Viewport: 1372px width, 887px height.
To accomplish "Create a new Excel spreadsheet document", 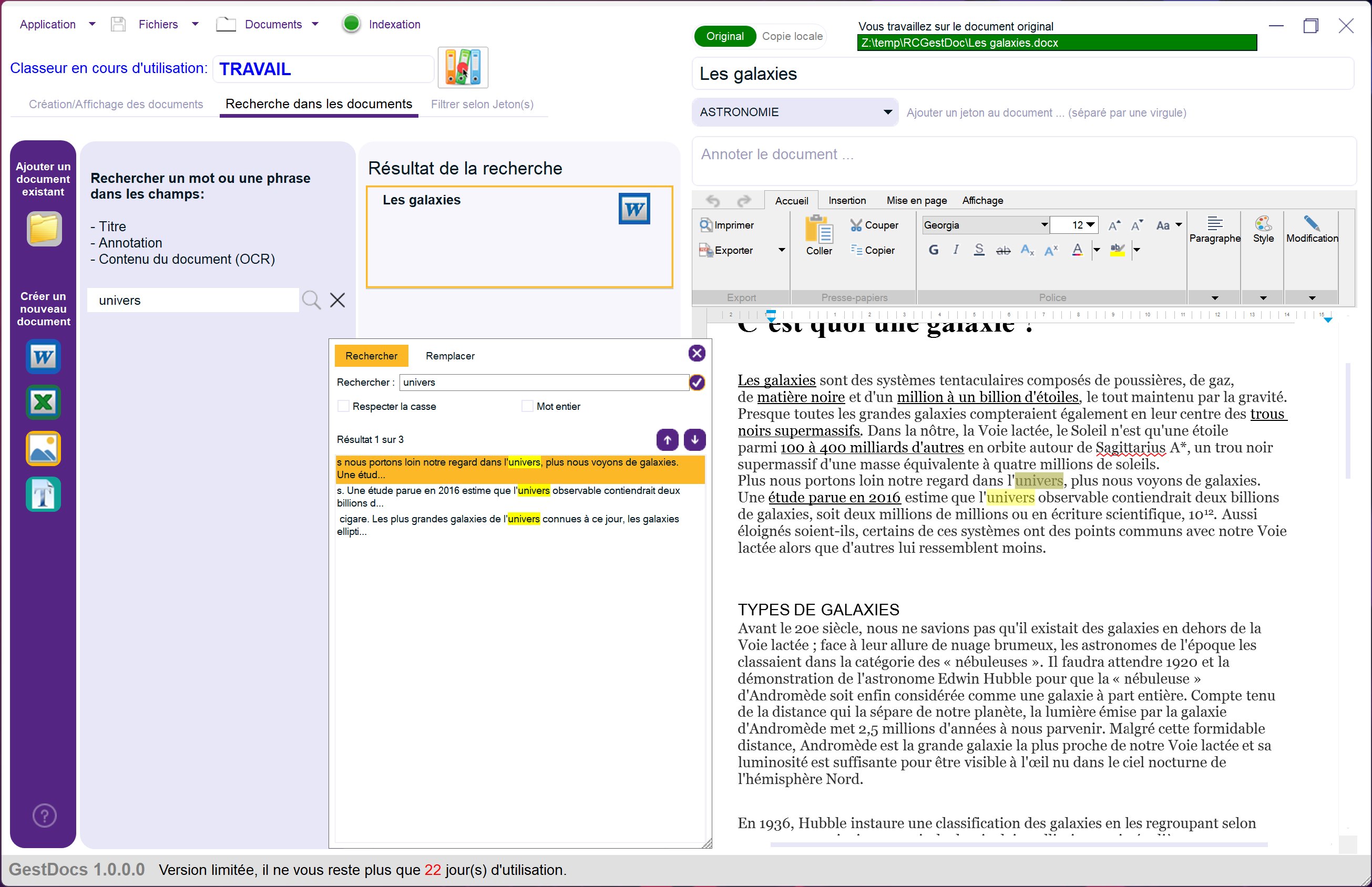I will [43, 402].
